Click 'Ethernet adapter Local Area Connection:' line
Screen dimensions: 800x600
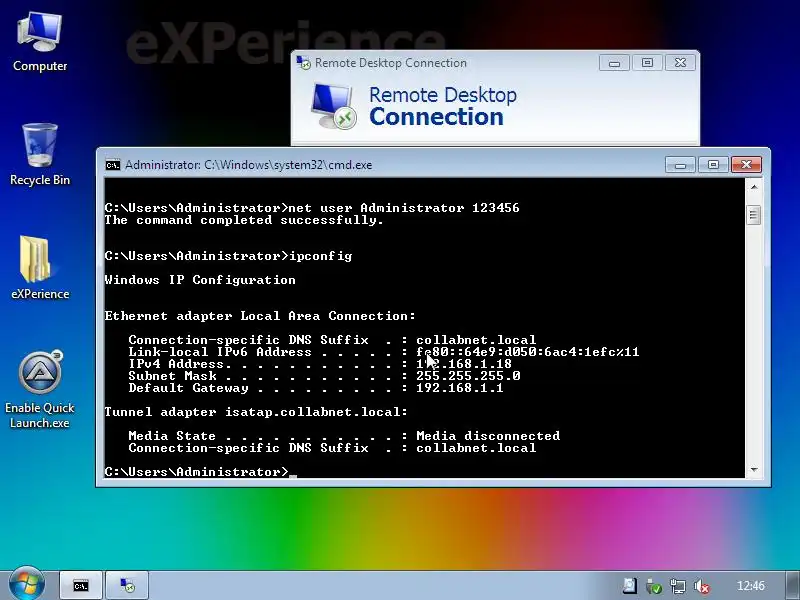(260, 316)
